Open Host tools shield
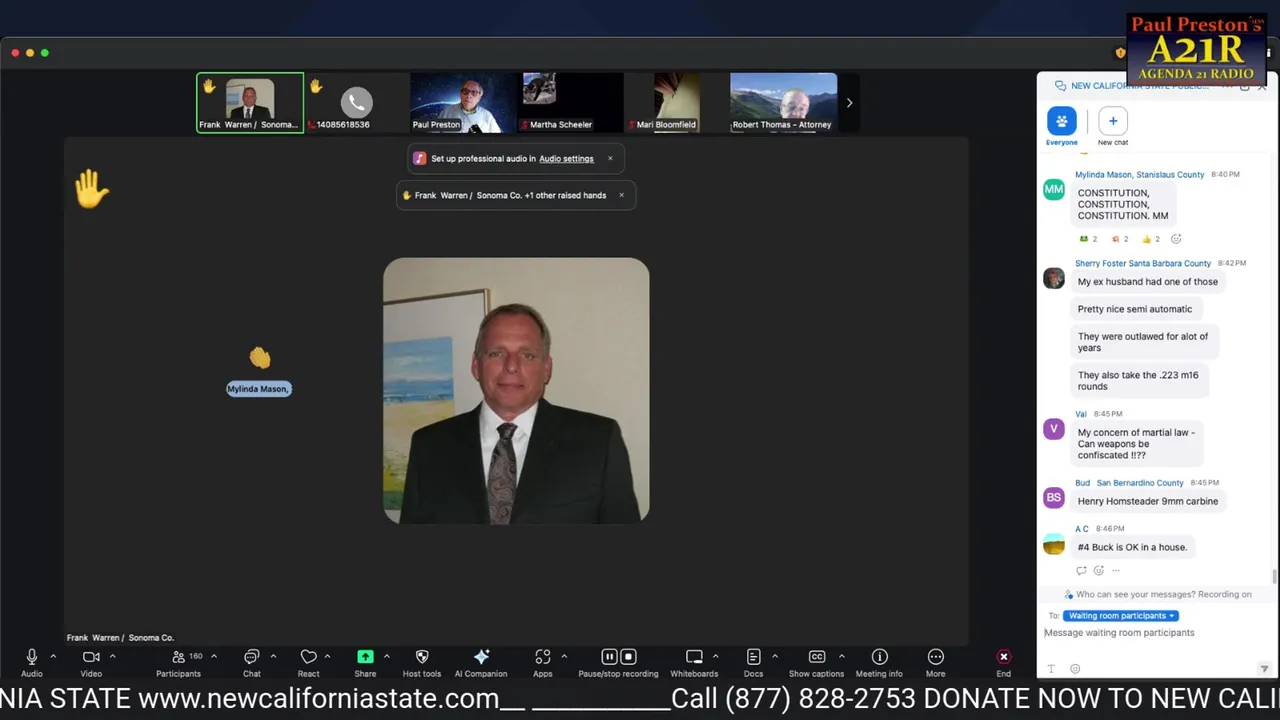 422,662
